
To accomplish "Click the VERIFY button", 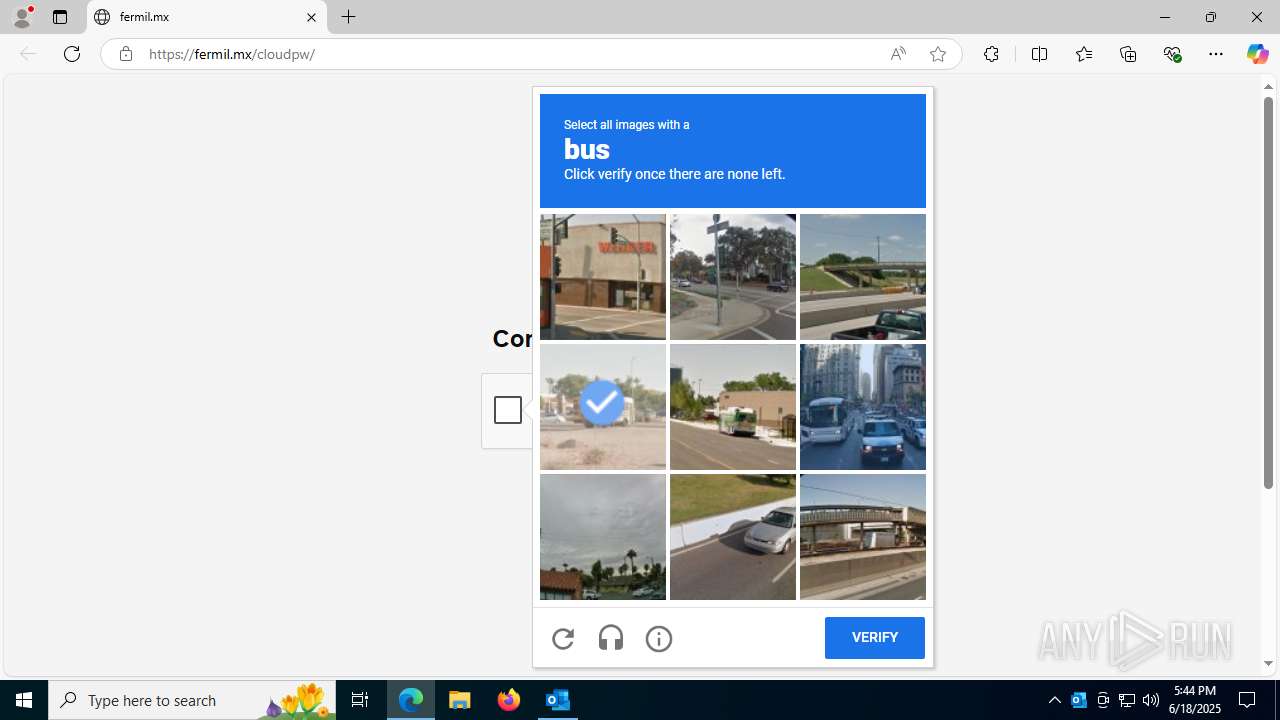I will 875,638.
